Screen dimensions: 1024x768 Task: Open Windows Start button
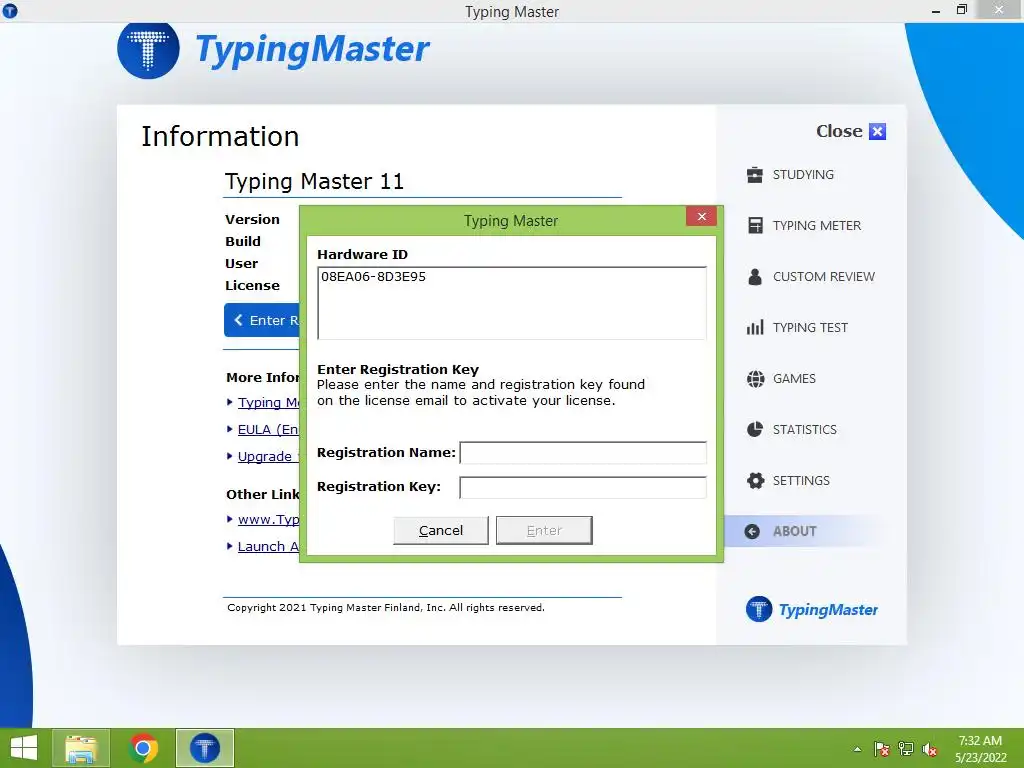tap(24, 748)
